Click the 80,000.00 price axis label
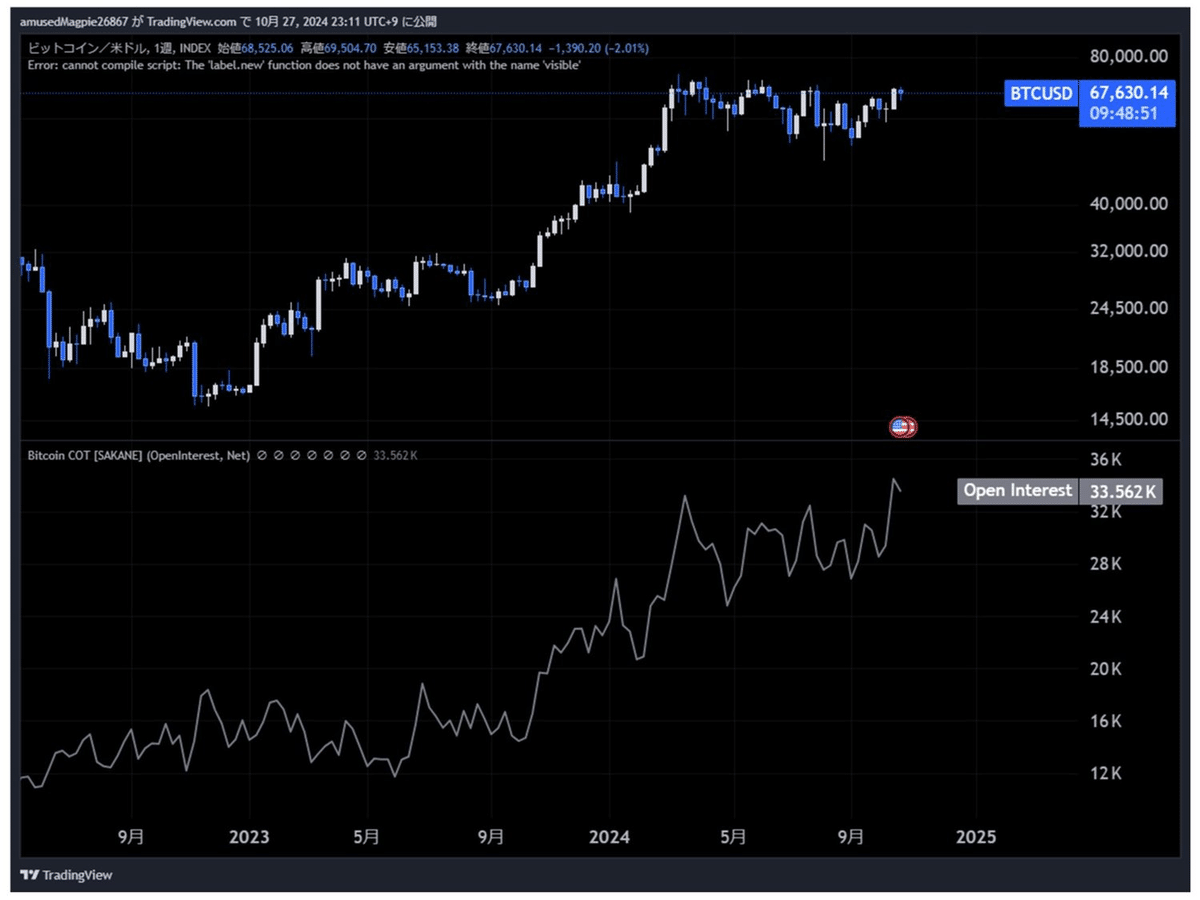This screenshot has height=900, width=1200. pos(1127,55)
